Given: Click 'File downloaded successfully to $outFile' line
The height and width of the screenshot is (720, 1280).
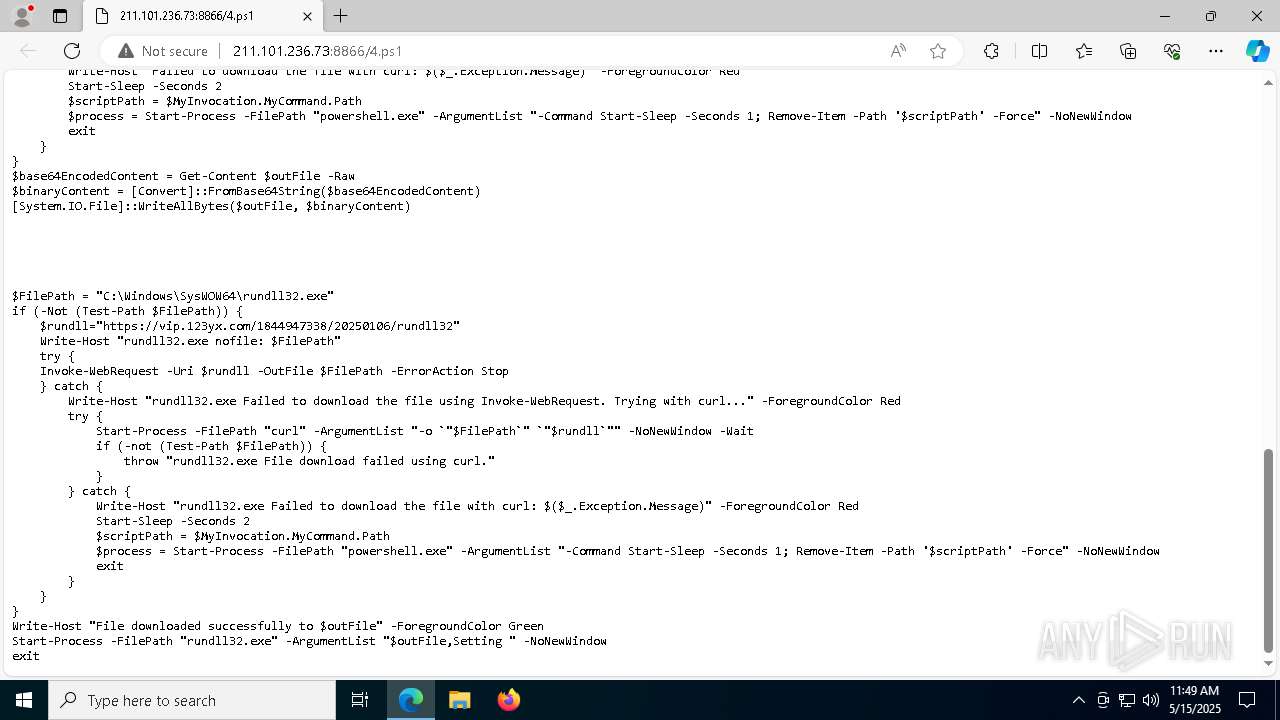Looking at the screenshot, I should tap(278, 626).
